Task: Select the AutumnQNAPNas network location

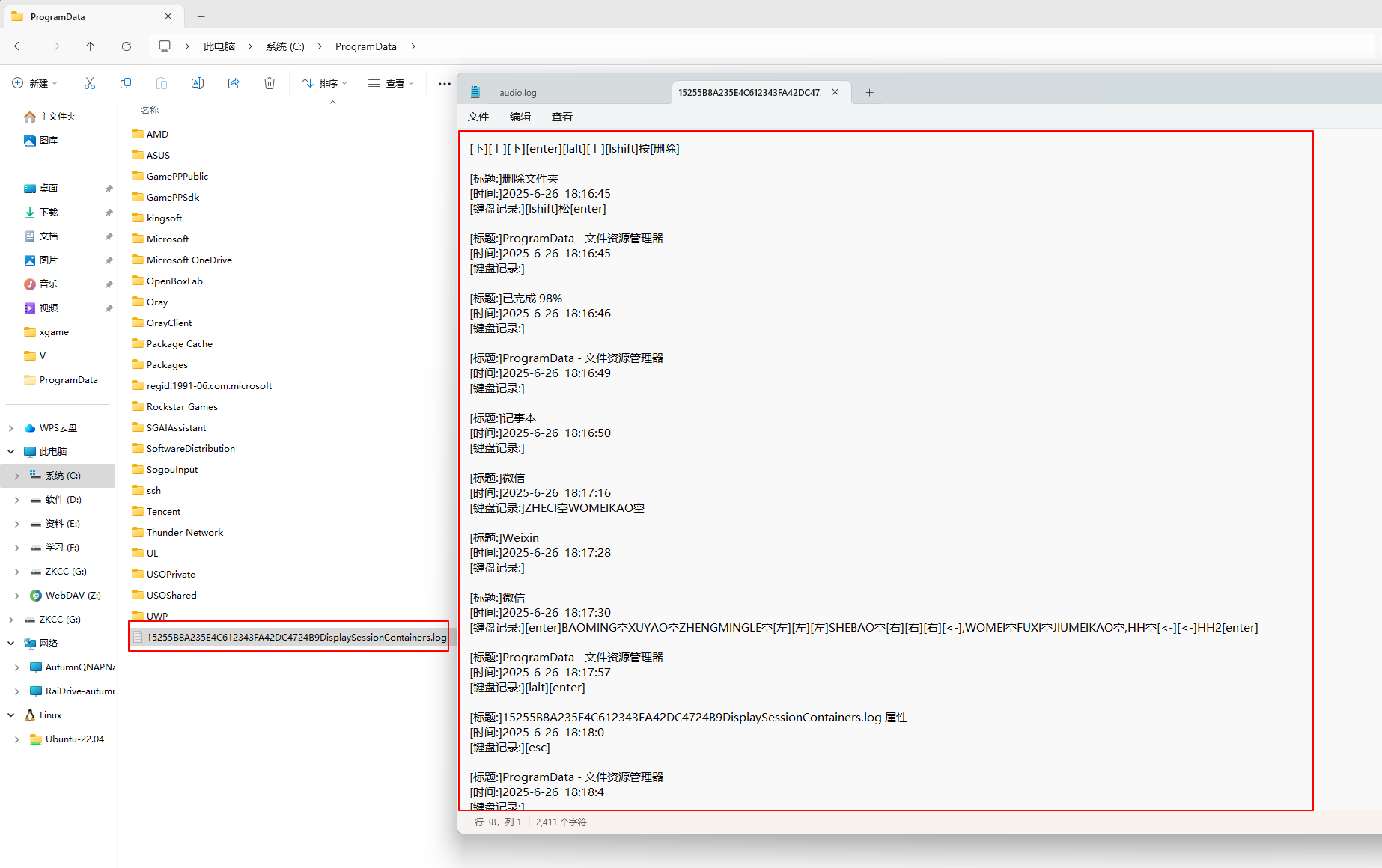Action: point(73,667)
